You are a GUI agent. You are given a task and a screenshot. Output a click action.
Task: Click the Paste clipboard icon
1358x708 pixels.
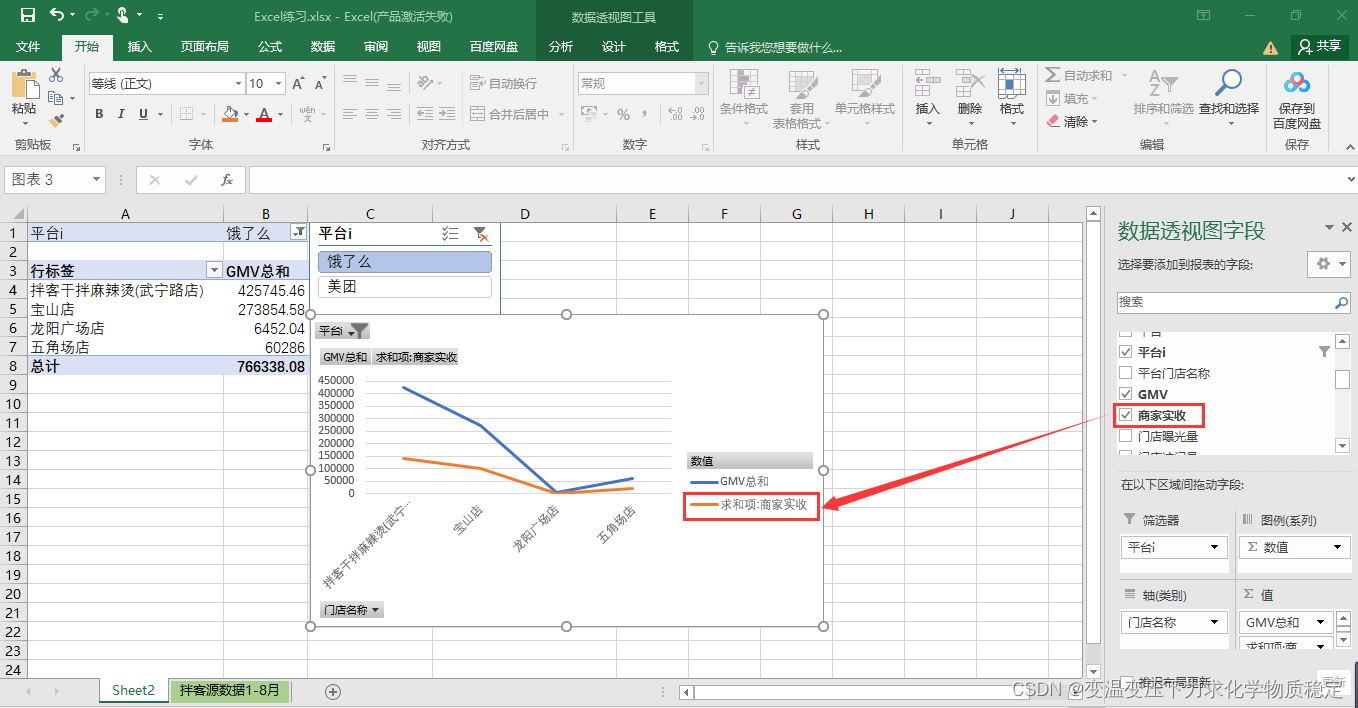coord(24,85)
